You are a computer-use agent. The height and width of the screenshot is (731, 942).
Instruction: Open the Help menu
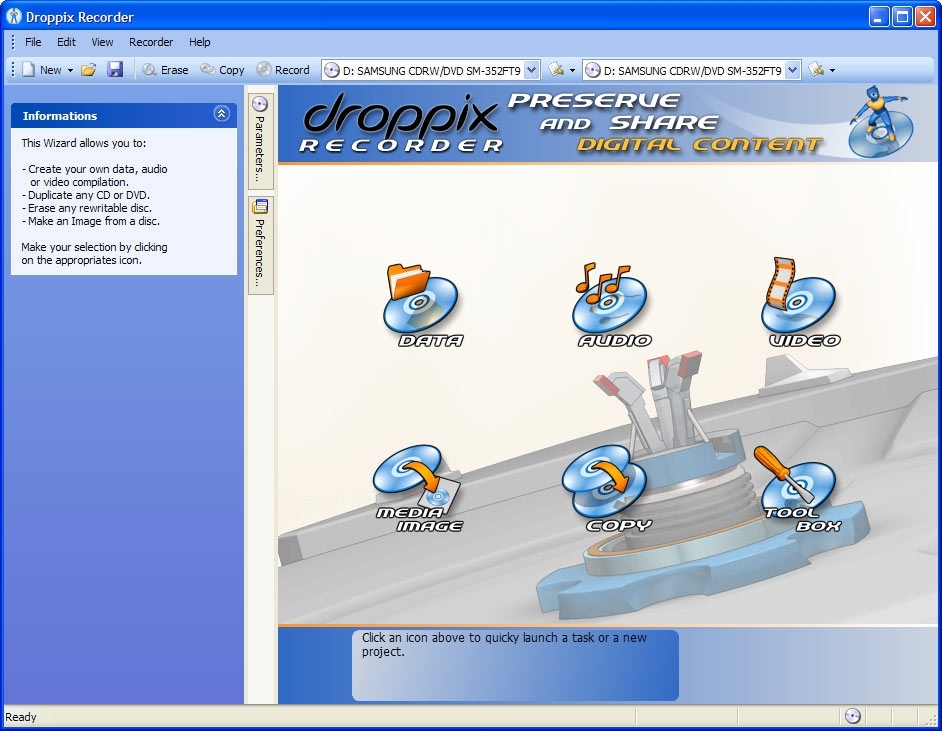coord(199,42)
